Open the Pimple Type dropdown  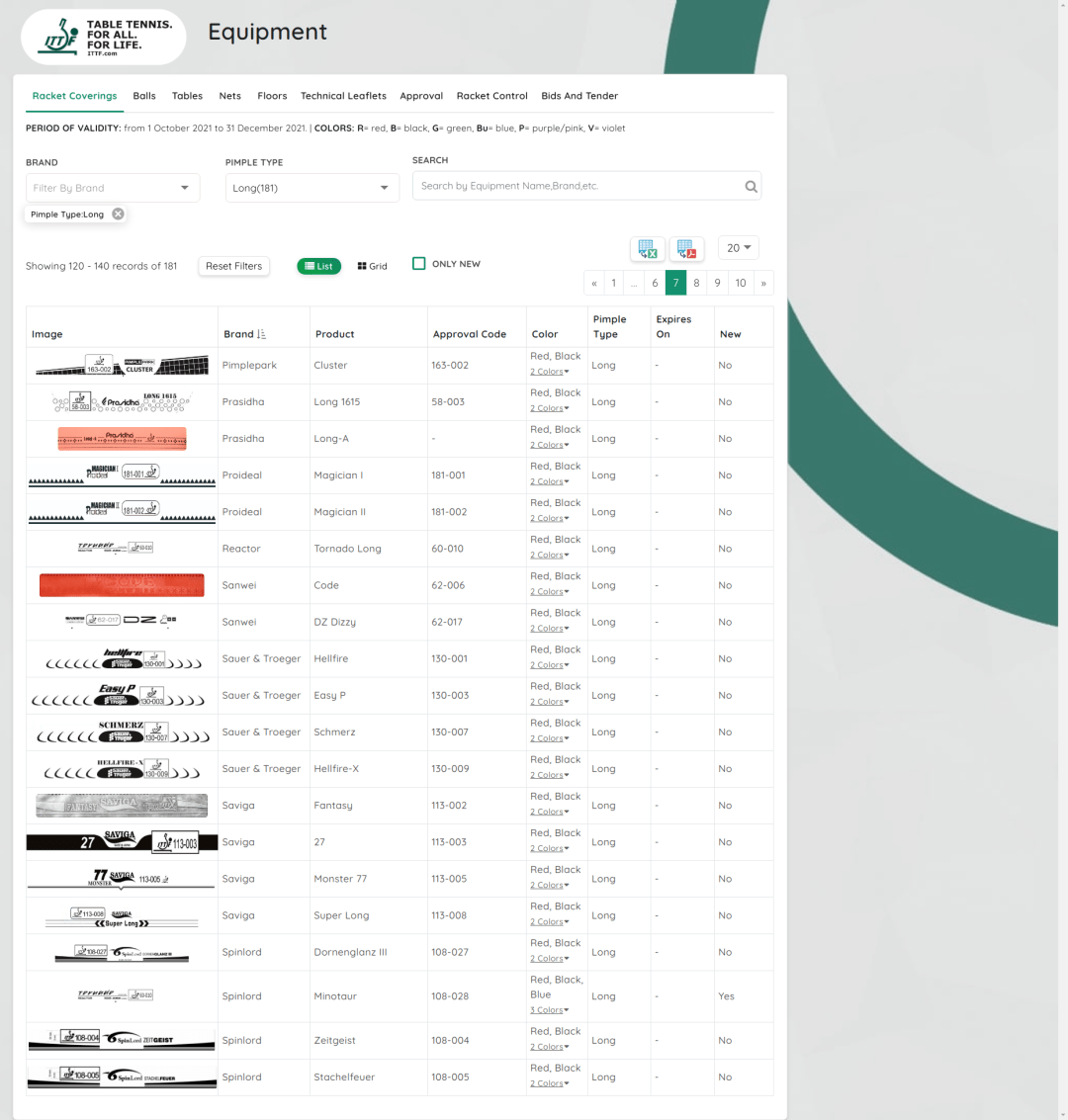click(x=311, y=188)
